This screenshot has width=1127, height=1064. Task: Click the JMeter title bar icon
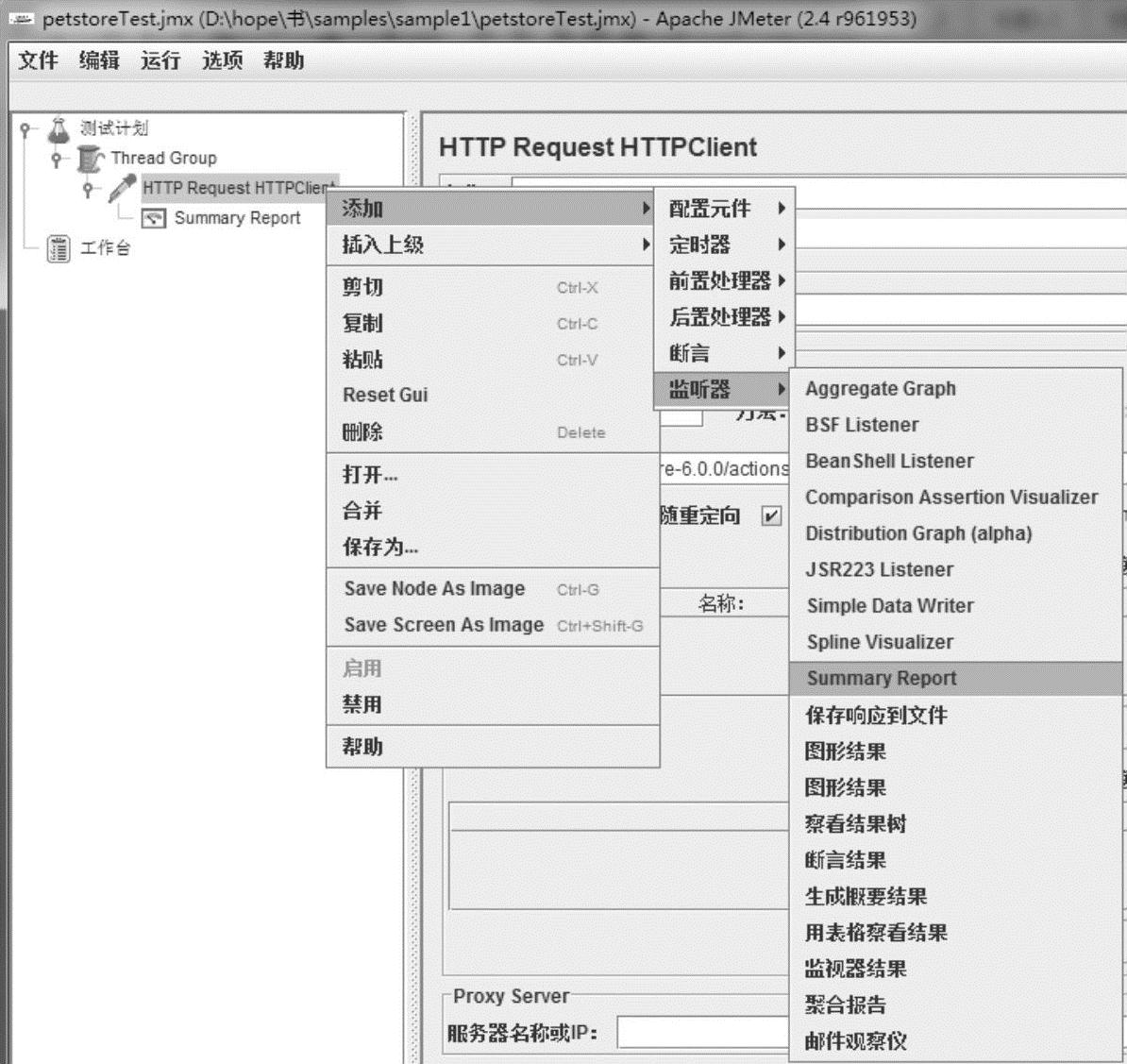tap(20, 19)
